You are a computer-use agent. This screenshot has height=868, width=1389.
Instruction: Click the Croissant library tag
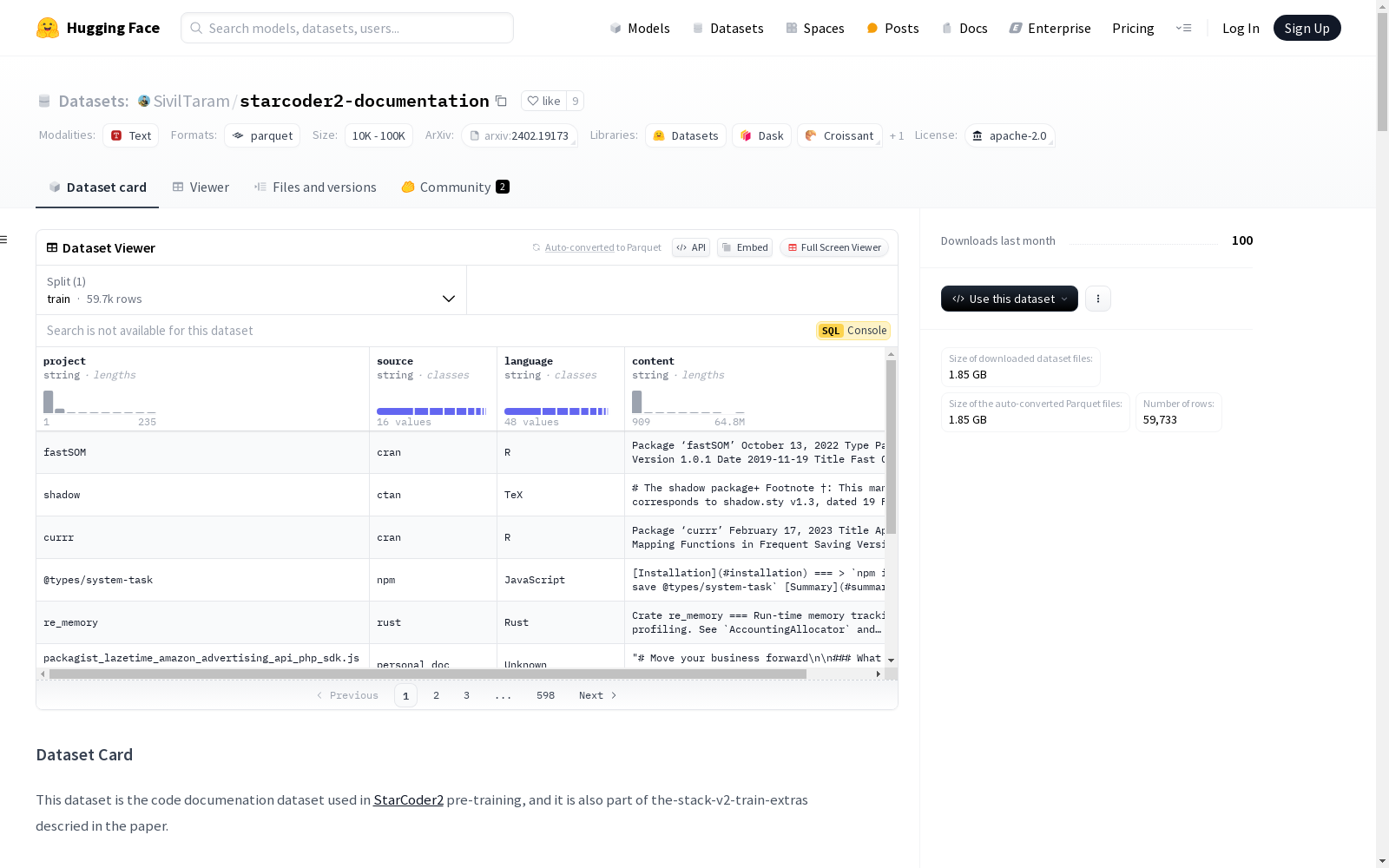coord(839,135)
